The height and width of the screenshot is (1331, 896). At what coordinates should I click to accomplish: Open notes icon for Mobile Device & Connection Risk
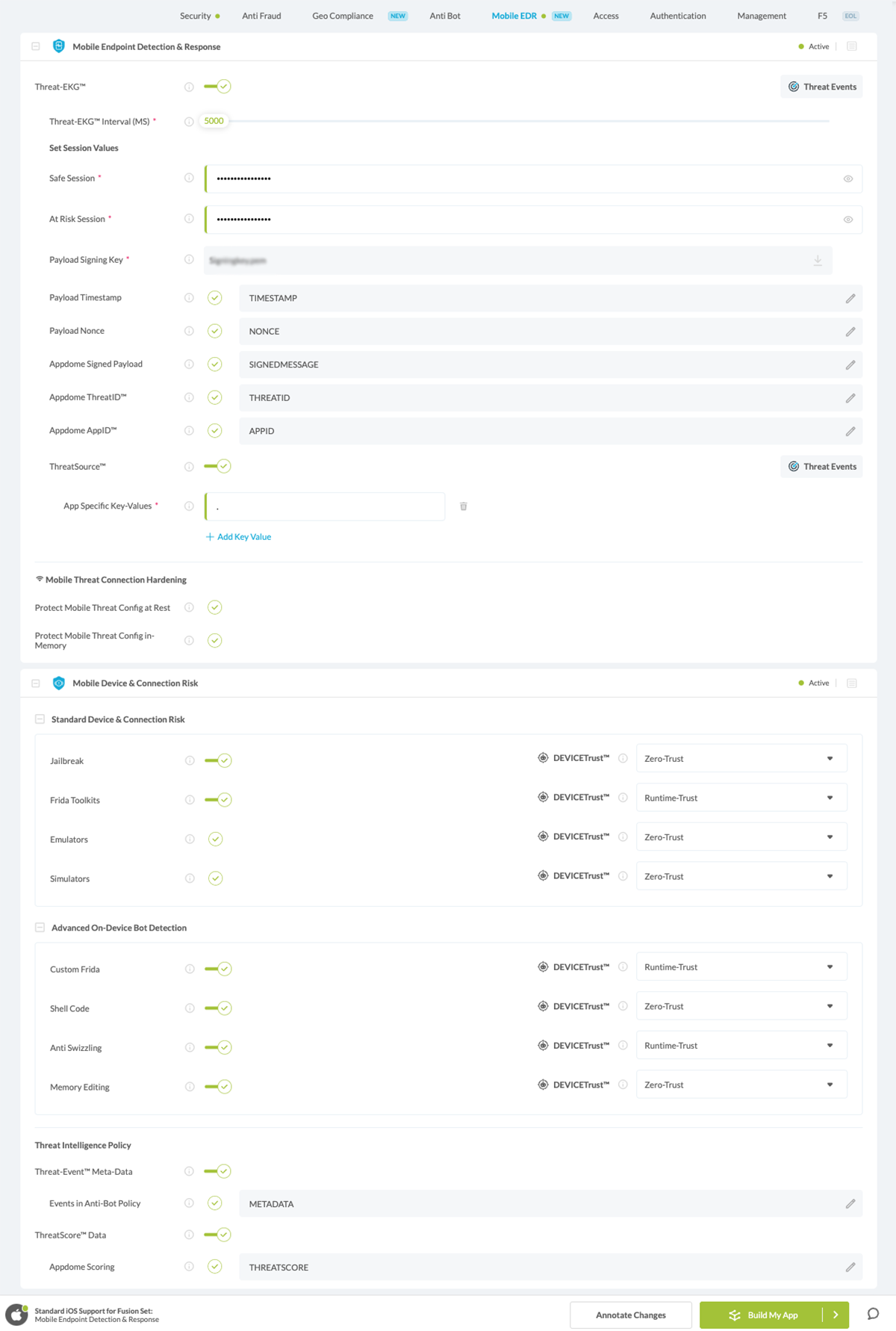[852, 683]
